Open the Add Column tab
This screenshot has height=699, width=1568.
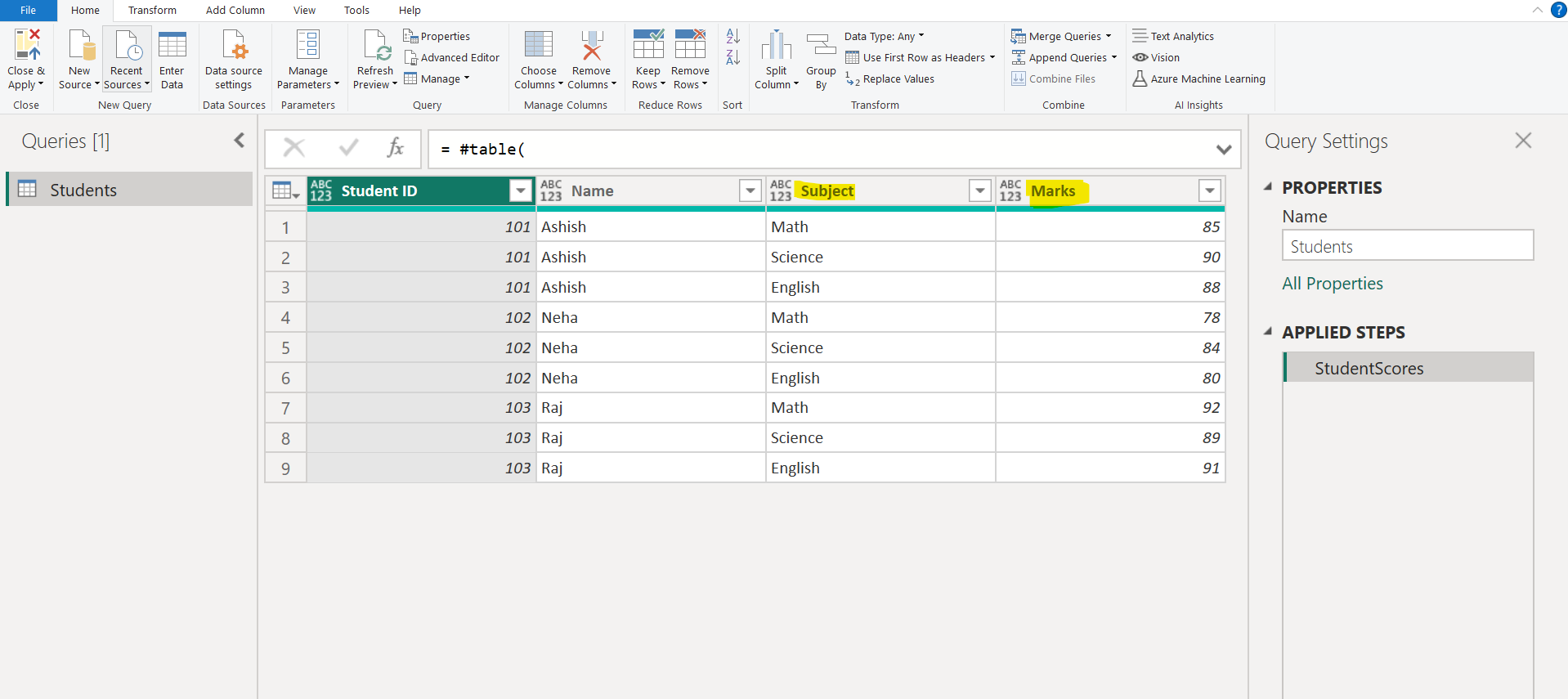tap(235, 11)
